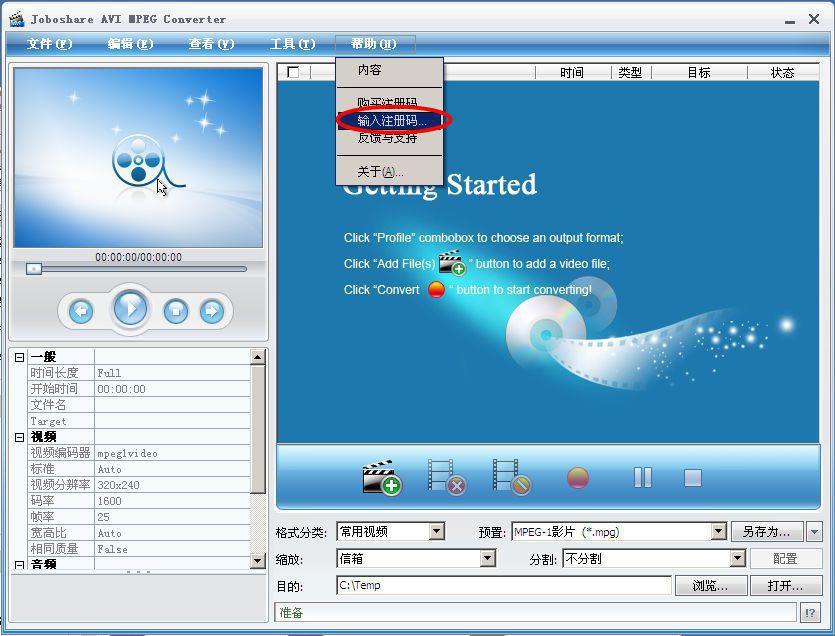Click the 另存为... button

[x=767, y=532]
